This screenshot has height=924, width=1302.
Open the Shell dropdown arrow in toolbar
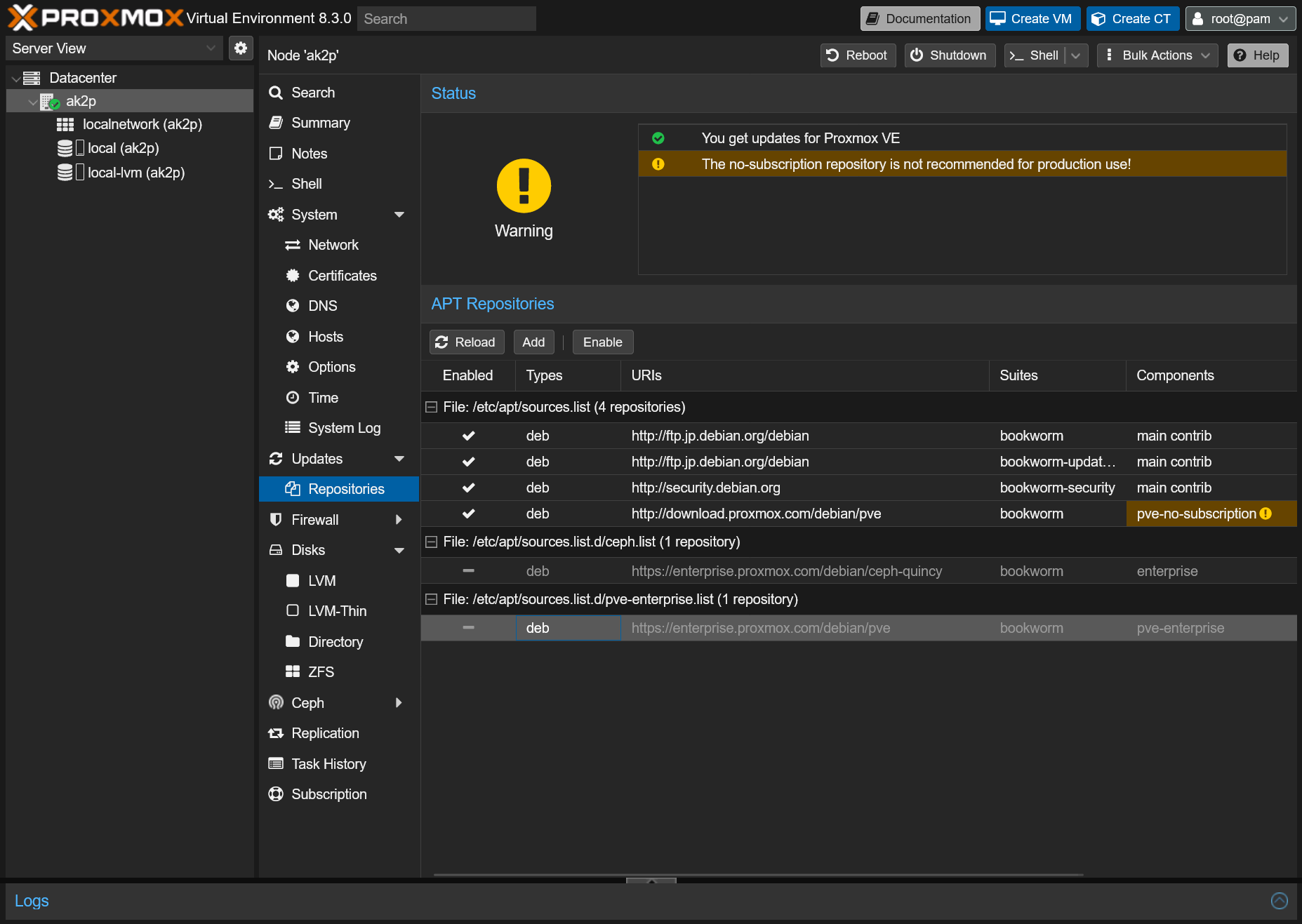(x=1076, y=55)
